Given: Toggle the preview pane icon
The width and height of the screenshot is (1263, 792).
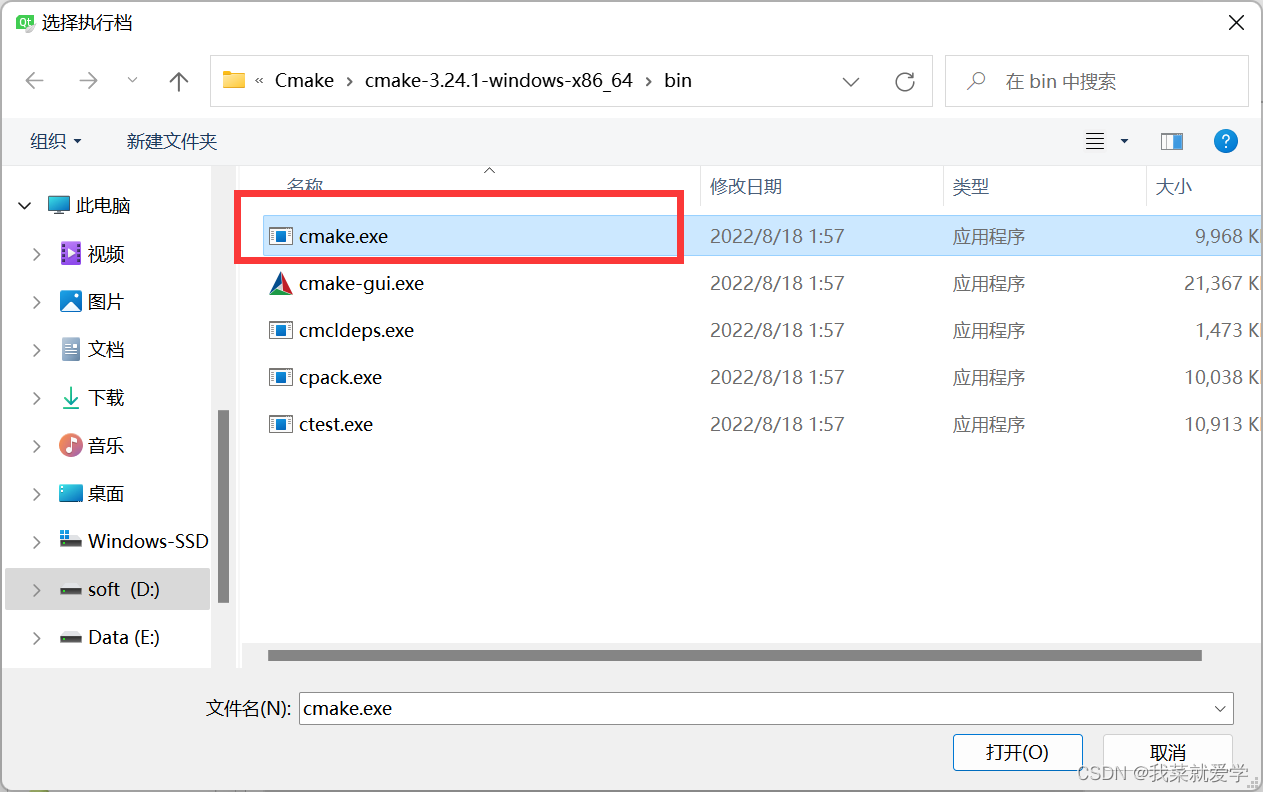Looking at the screenshot, I should 1172,142.
